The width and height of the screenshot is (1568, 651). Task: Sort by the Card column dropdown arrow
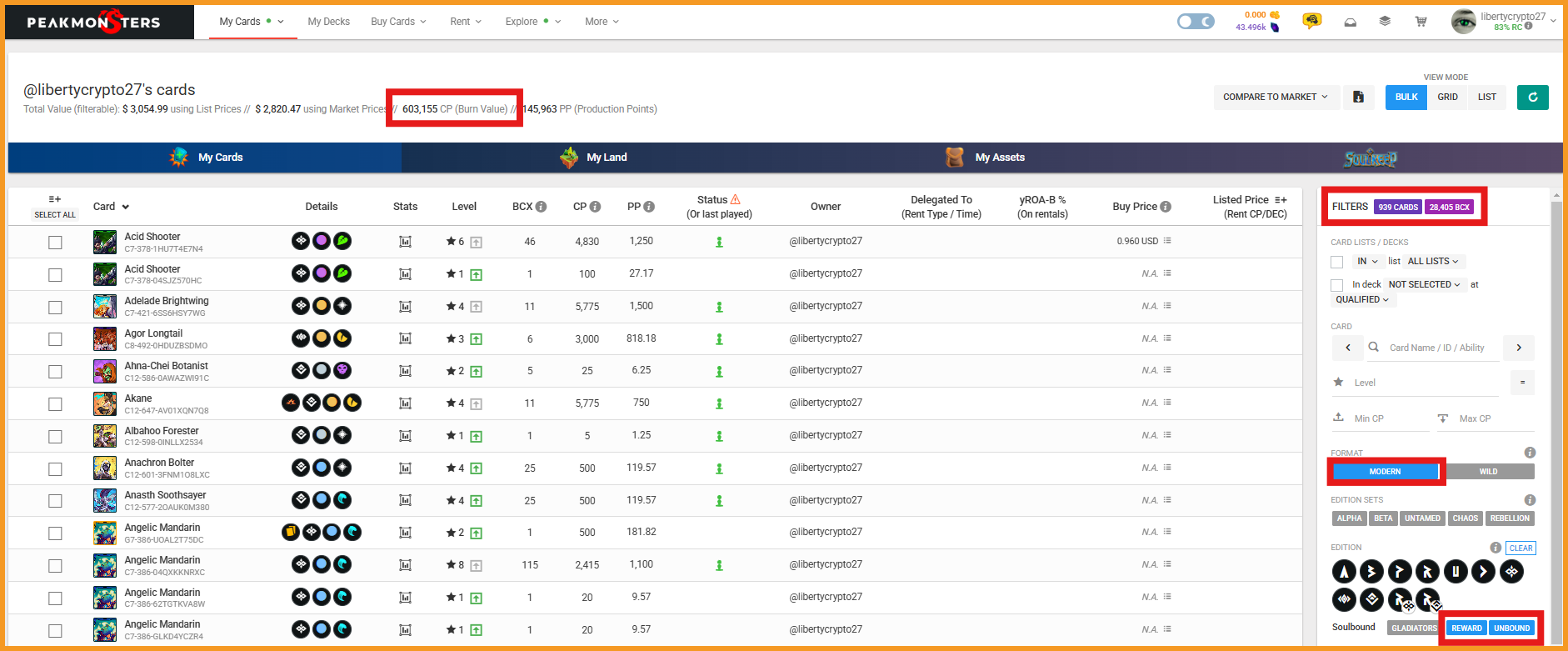point(126,207)
